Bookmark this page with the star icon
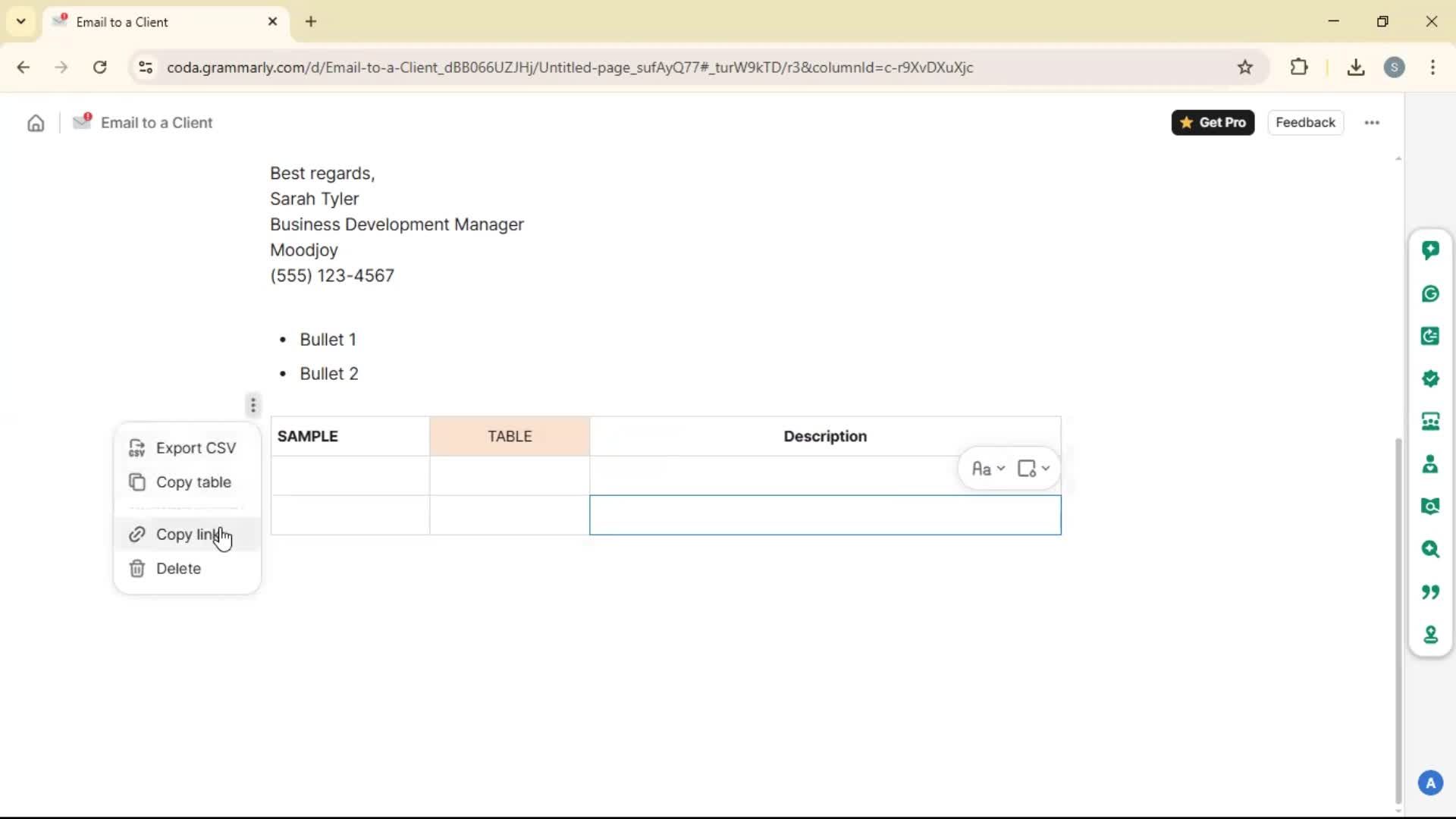The height and width of the screenshot is (819, 1456). 1245,67
